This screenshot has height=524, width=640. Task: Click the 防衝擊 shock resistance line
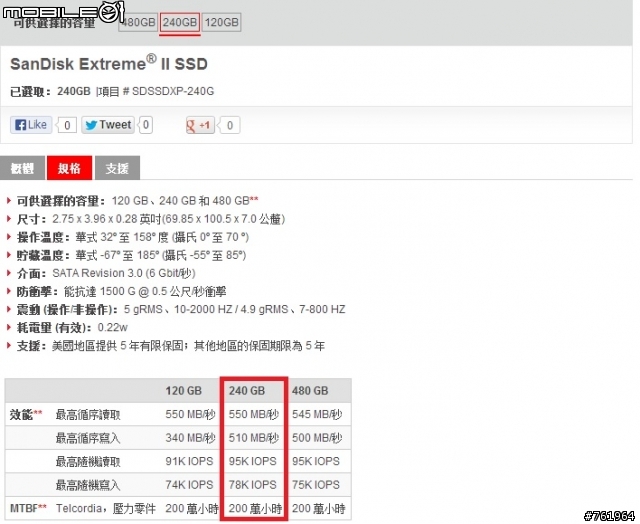(x=121, y=291)
